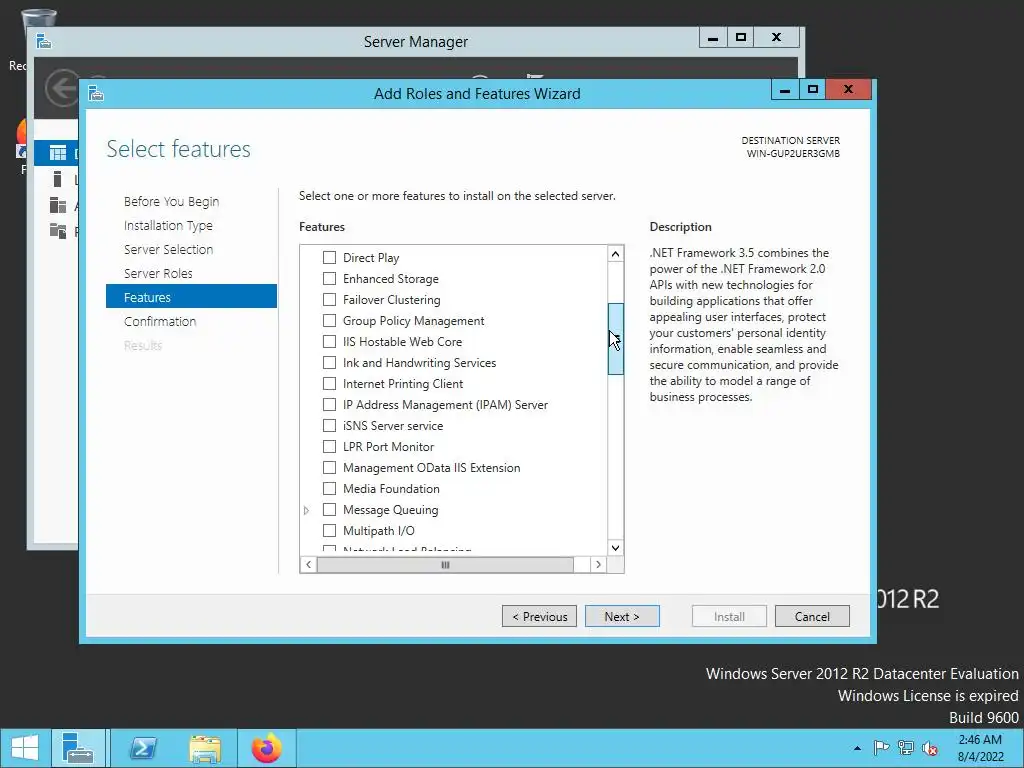Screen dimensions: 1024x768
Task: Launch Firefox from the taskbar
Action: [266, 748]
